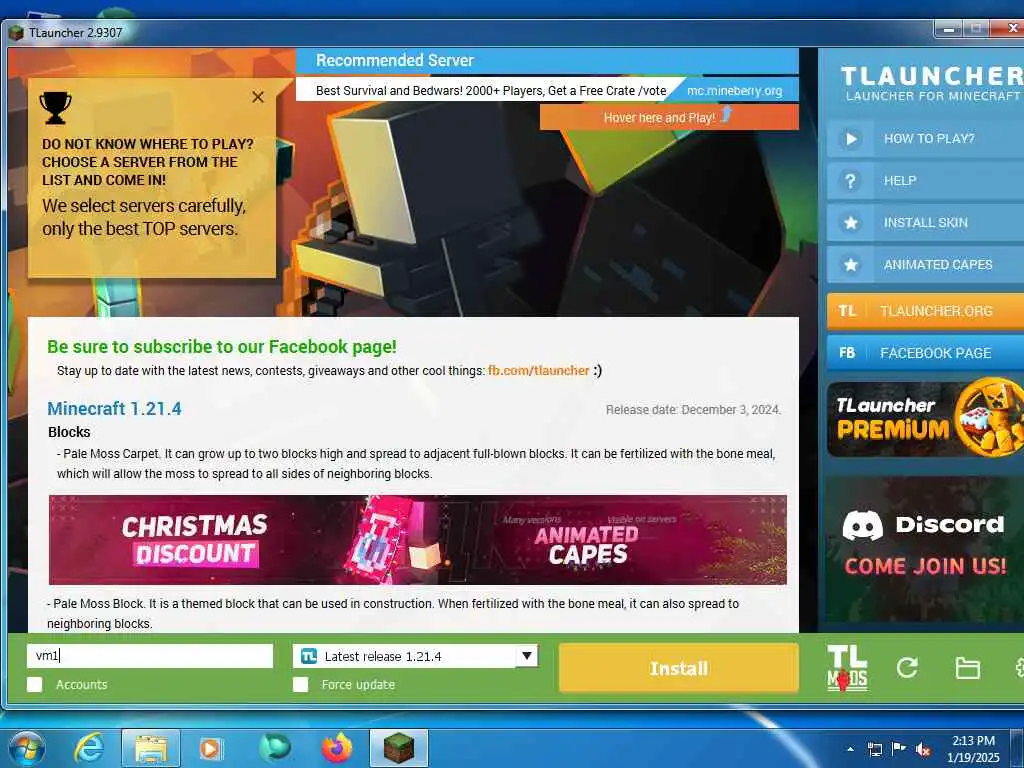Open Windows Explorer from taskbar

click(151, 748)
